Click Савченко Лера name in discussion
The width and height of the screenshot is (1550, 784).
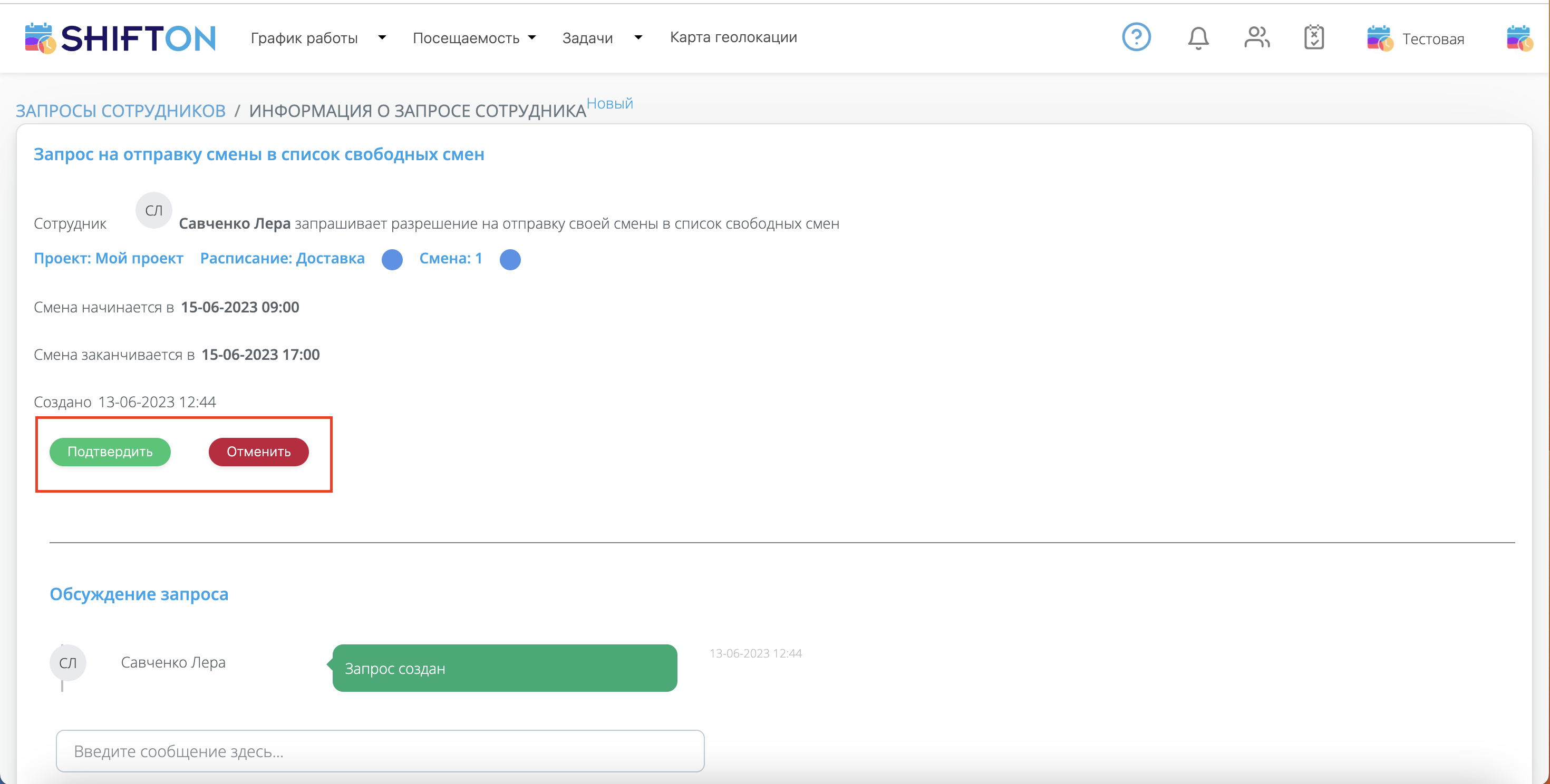[173, 662]
